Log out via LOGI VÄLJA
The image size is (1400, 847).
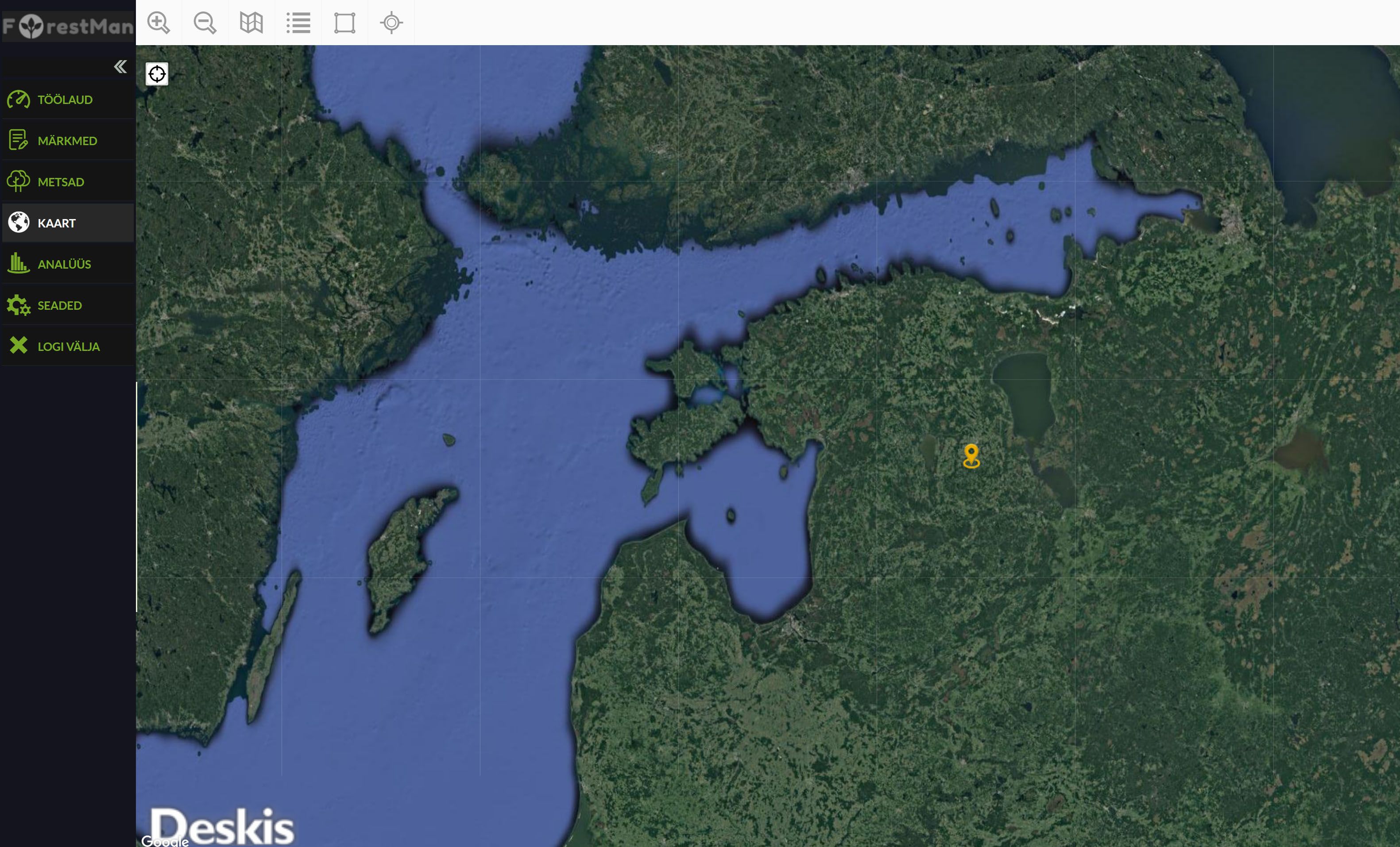tap(68, 346)
